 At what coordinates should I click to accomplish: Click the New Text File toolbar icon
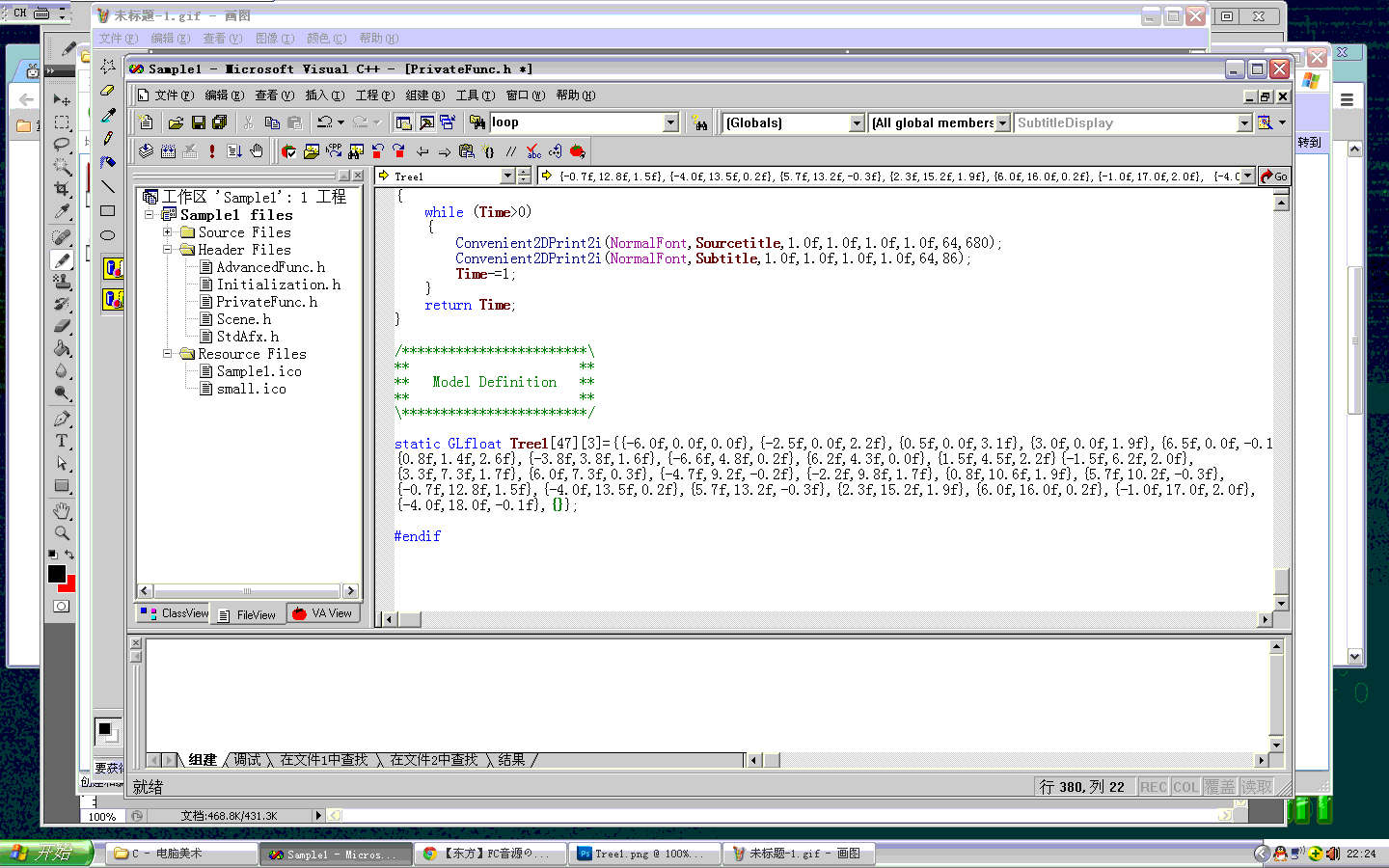[146, 122]
